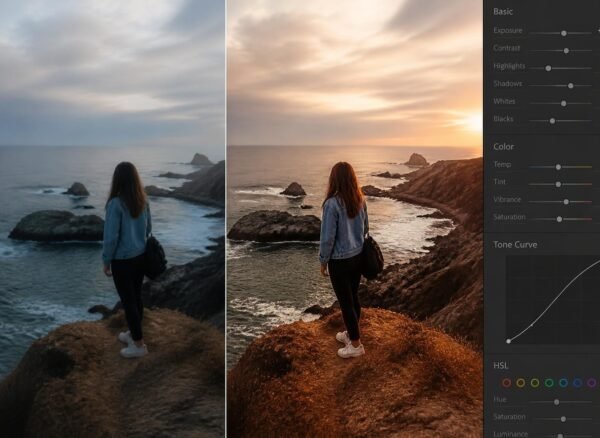The width and height of the screenshot is (600, 438).
Task: Select the aqua HSL color circle
Action: click(x=563, y=383)
